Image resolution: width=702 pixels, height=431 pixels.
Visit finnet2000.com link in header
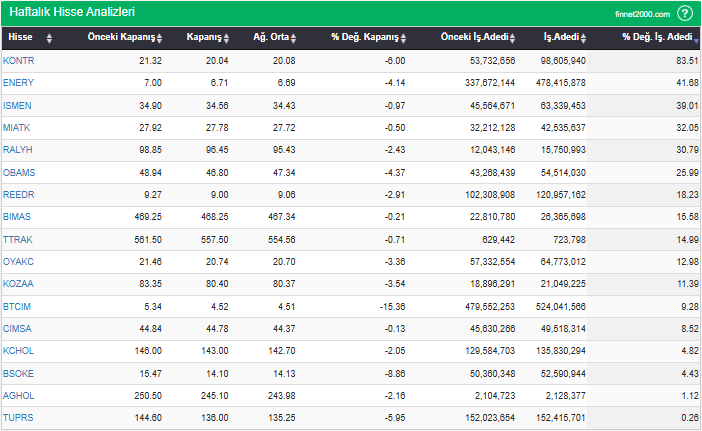pos(642,14)
